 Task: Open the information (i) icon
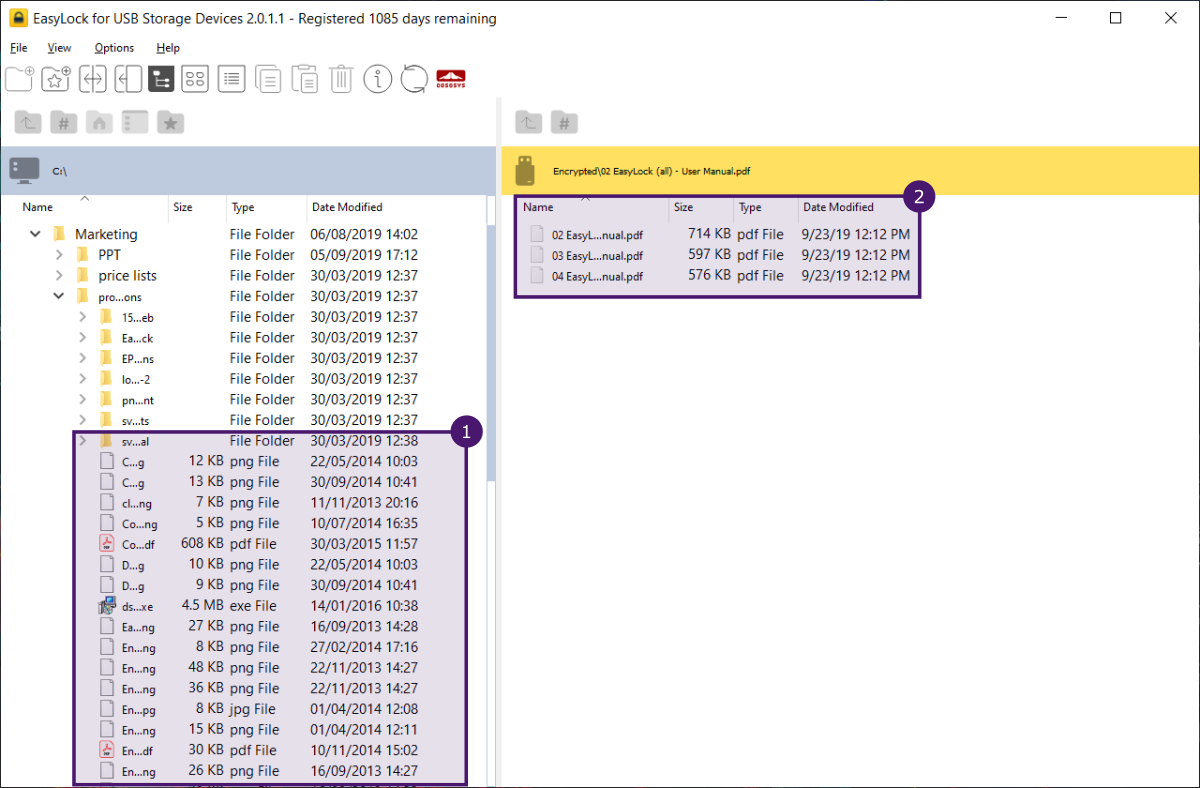coord(377,78)
